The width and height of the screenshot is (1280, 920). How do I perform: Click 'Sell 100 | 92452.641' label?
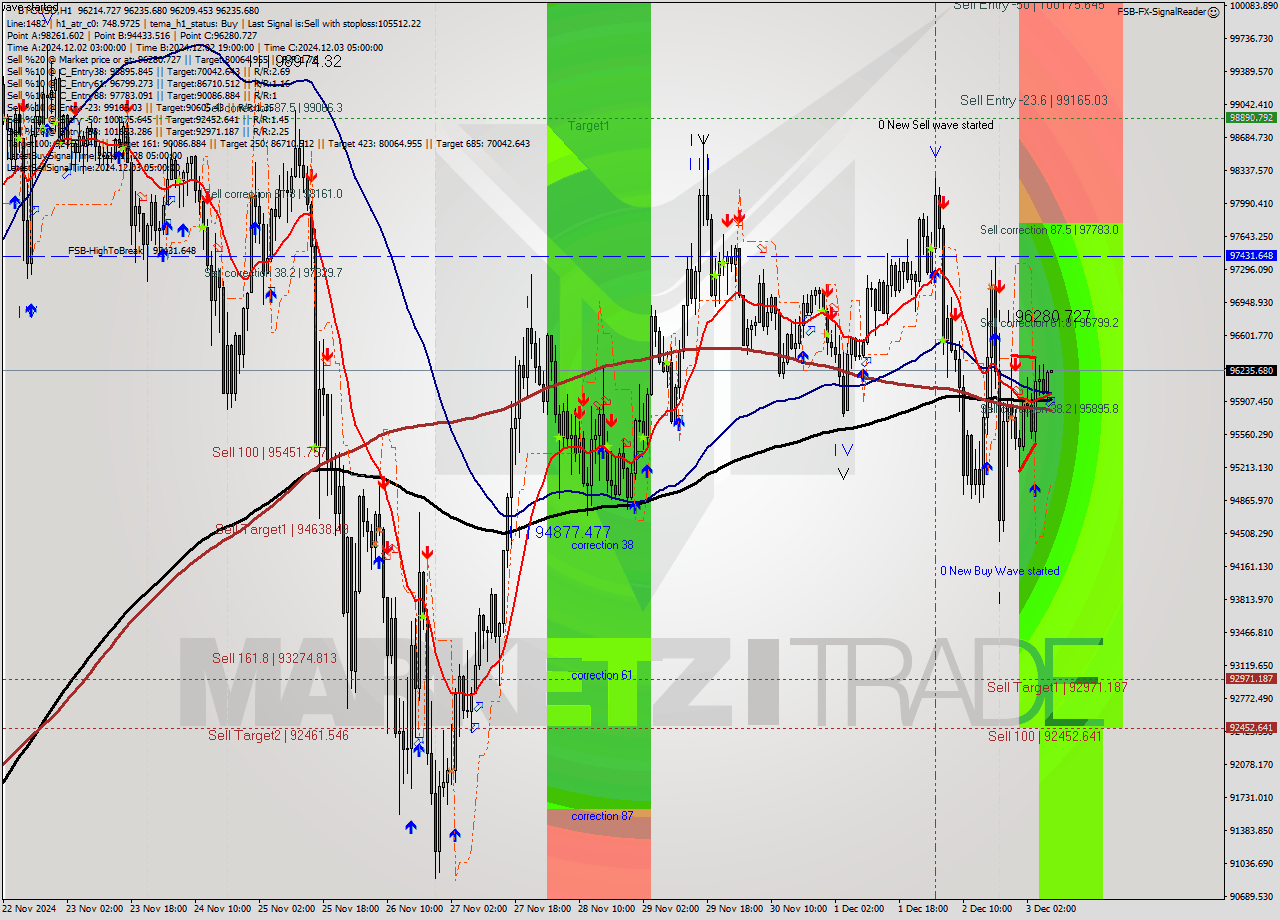tap(1045, 736)
